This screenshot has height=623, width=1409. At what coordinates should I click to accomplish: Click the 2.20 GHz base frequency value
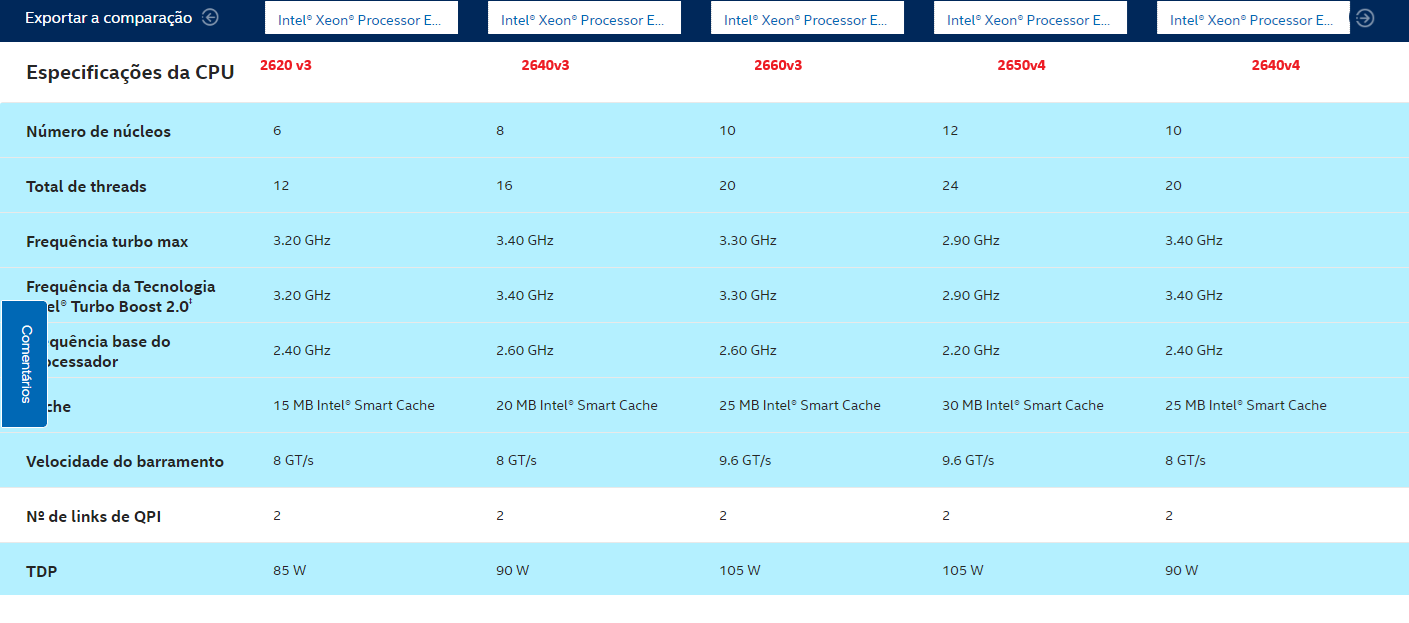(970, 350)
